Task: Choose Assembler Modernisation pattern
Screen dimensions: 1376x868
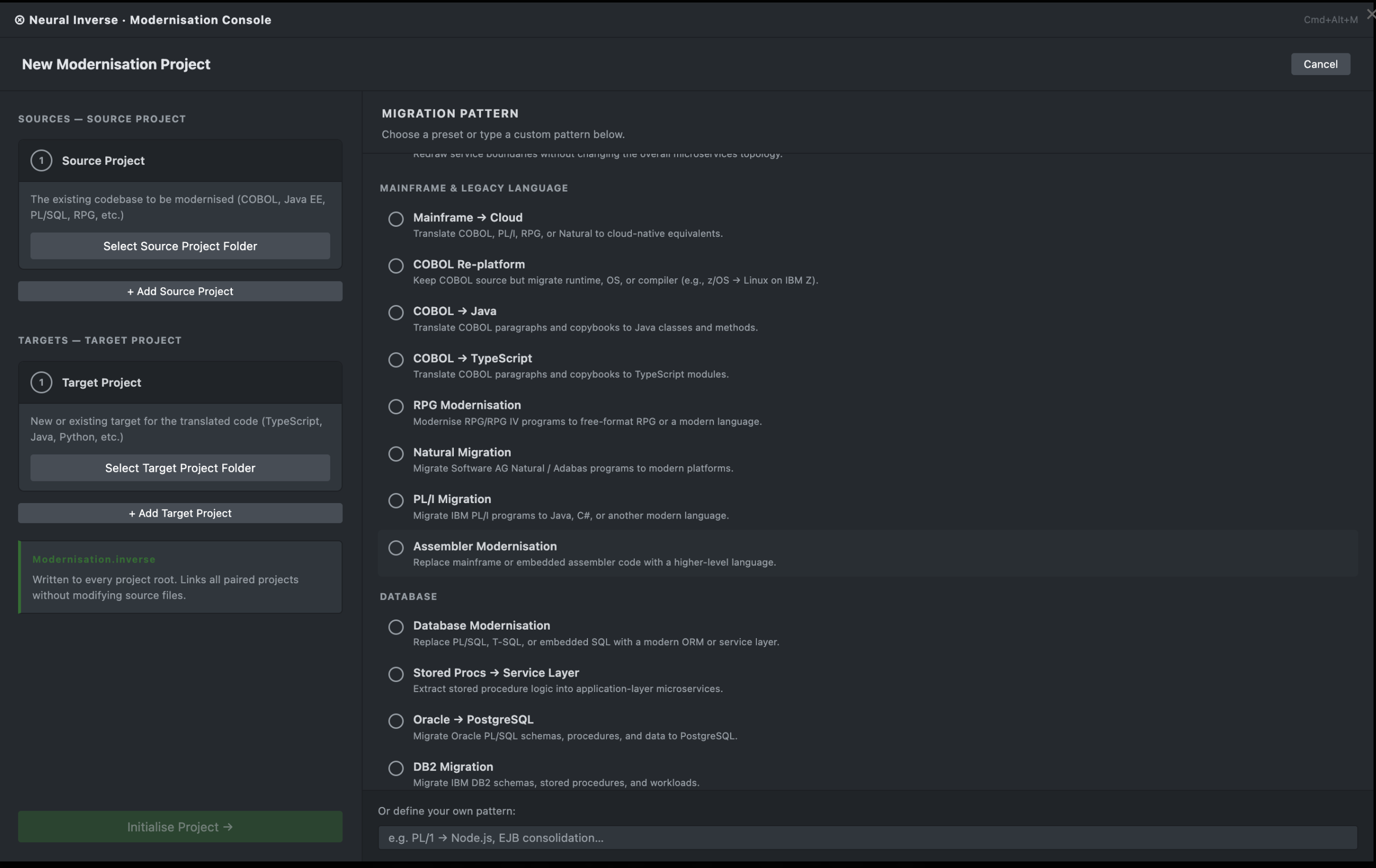Action: [x=396, y=547]
